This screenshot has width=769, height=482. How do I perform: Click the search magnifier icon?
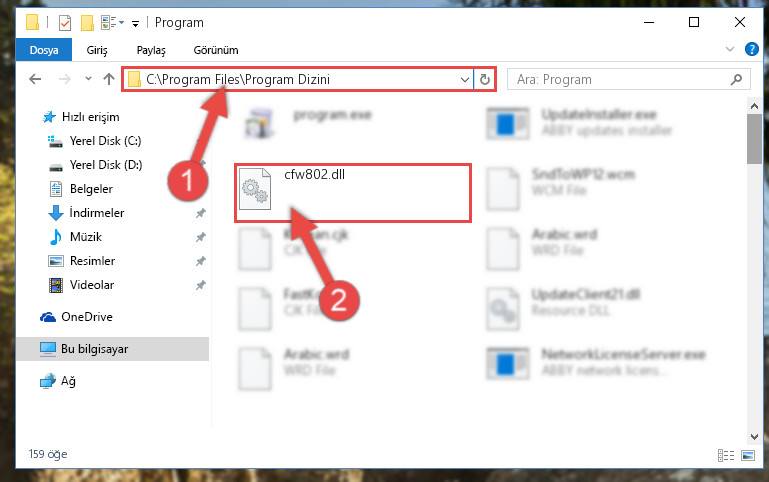[x=736, y=79]
